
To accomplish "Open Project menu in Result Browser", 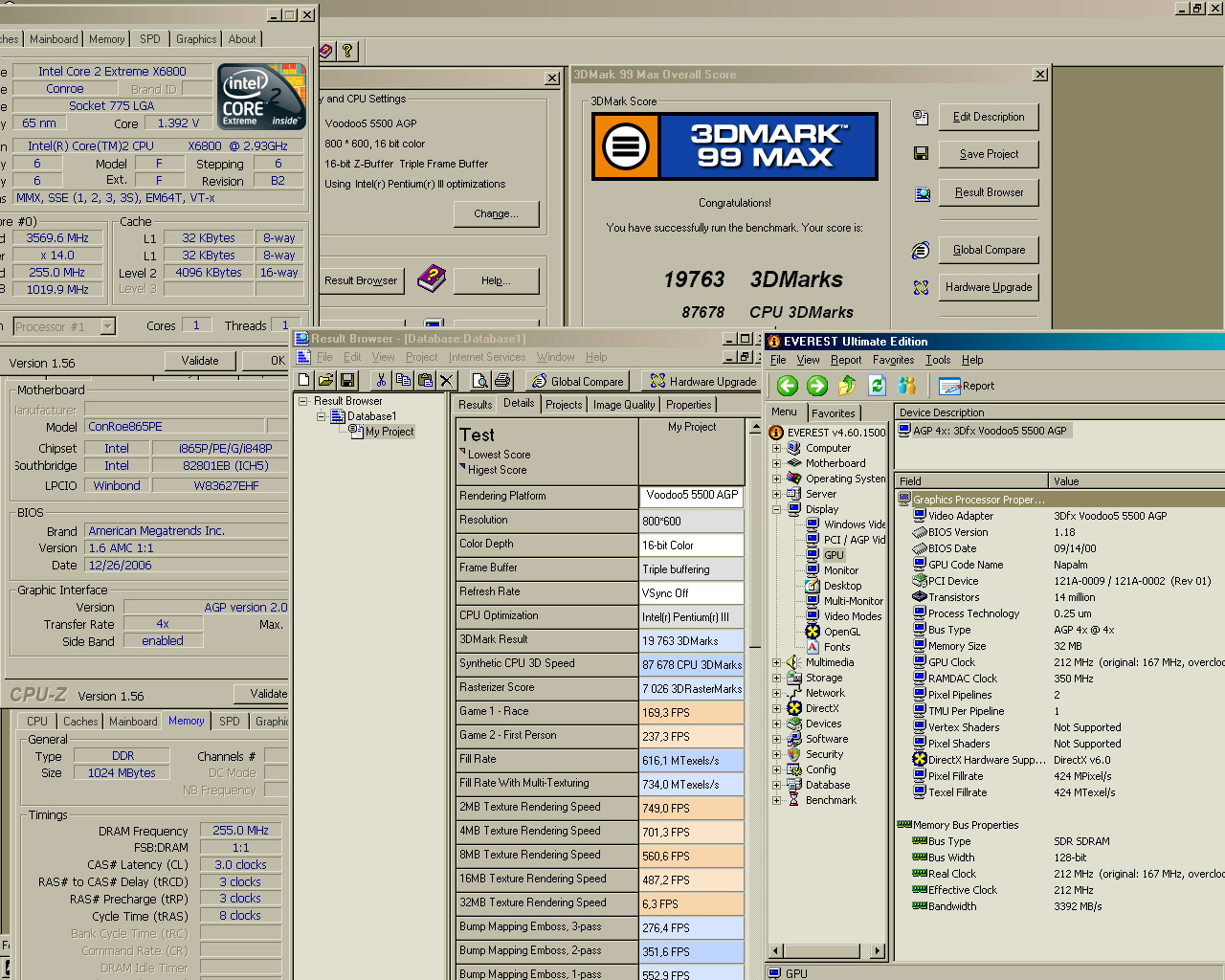I will (421, 357).
